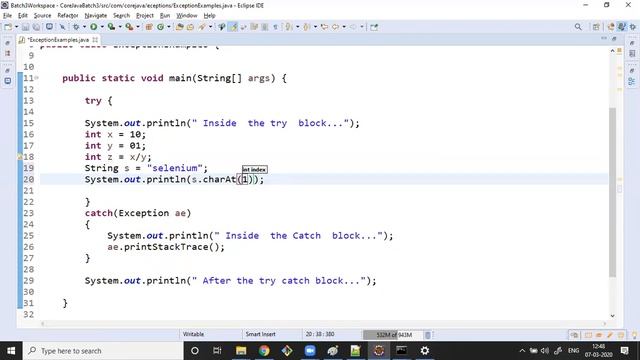
Task: Select the ExceptionExamples.java editor tab
Action: [x=58, y=40]
